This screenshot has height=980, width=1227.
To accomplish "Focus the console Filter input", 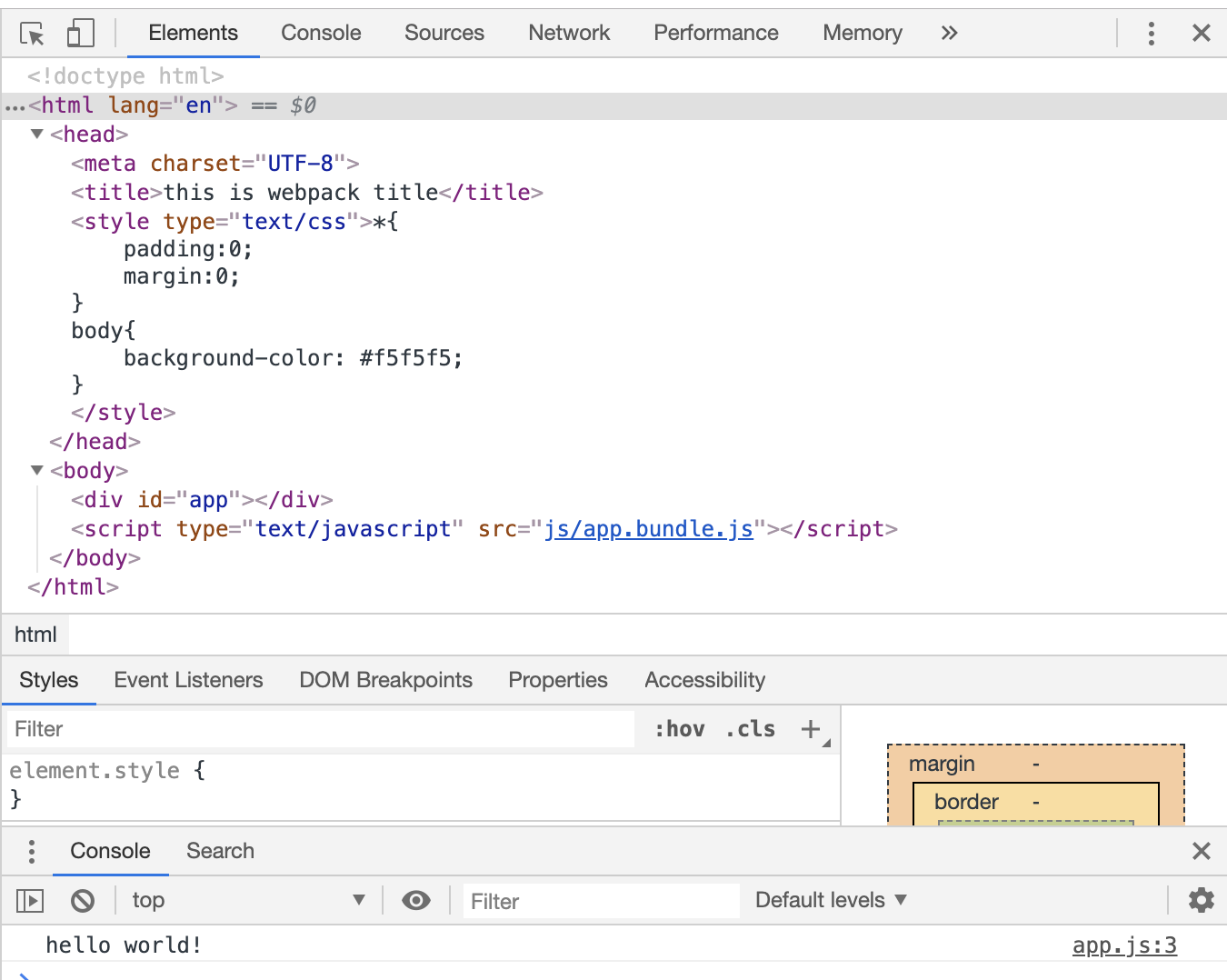I will click(x=601, y=901).
